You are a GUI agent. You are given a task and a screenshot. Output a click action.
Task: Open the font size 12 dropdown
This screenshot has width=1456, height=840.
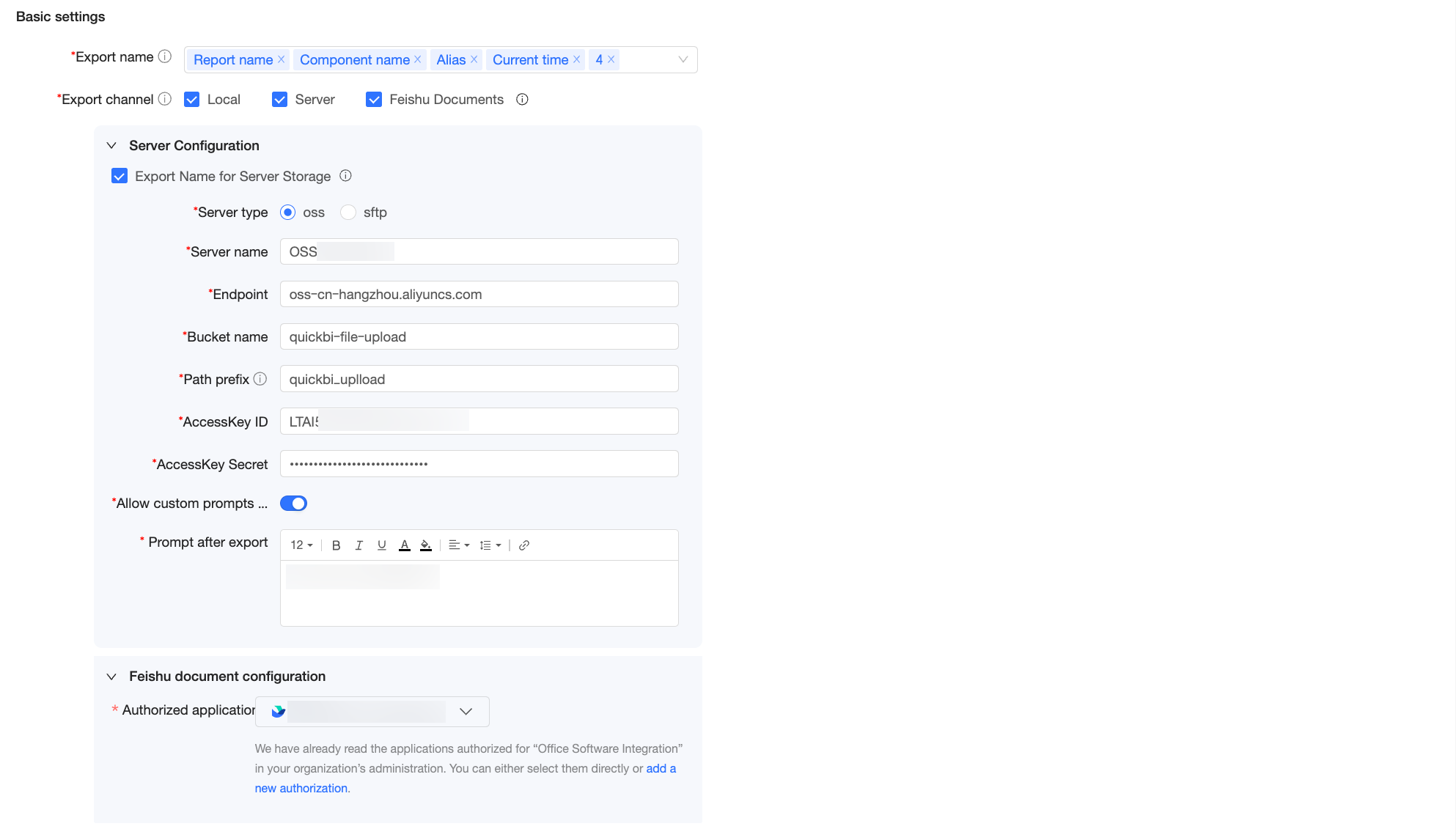[301, 545]
